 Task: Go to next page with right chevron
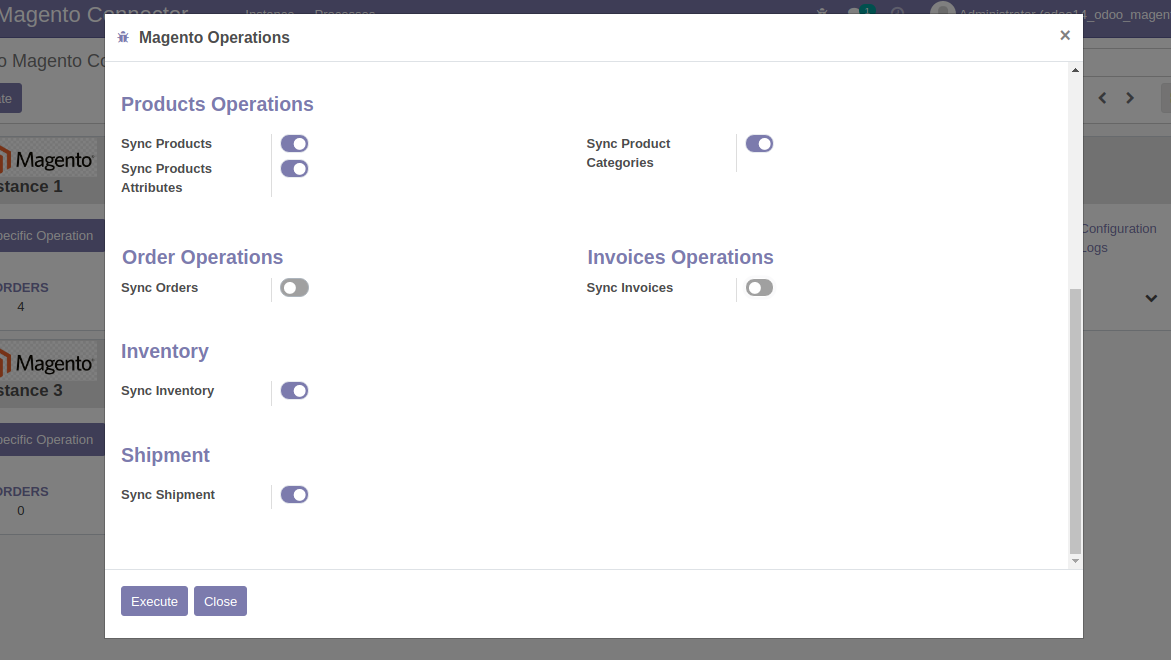pyautogui.click(x=1130, y=98)
